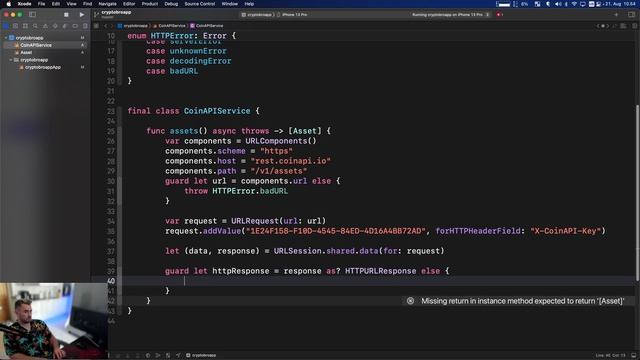This screenshot has height=360, width=640.
Task: Click the error icon beside missing return
Action: [410, 301]
